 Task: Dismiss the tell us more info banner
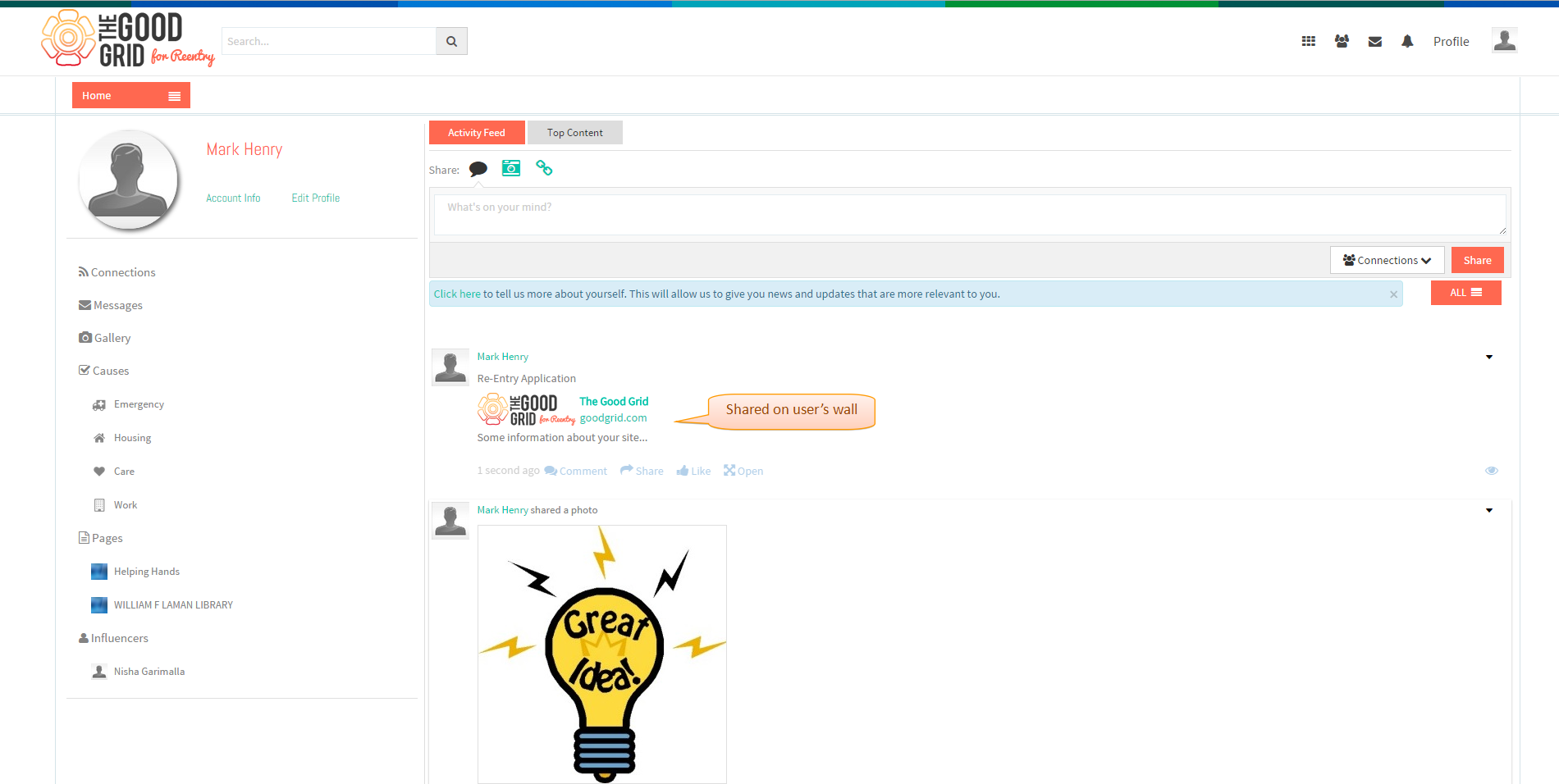pyautogui.click(x=1393, y=294)
